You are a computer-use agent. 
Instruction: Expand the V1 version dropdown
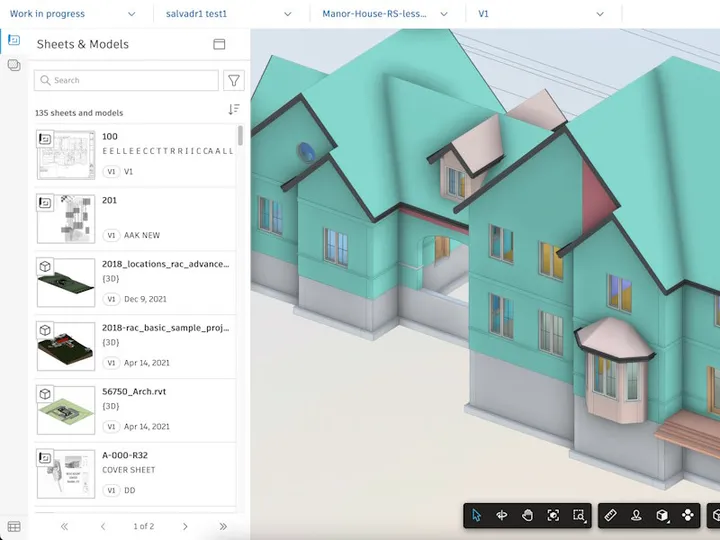[x=540, y=14]
